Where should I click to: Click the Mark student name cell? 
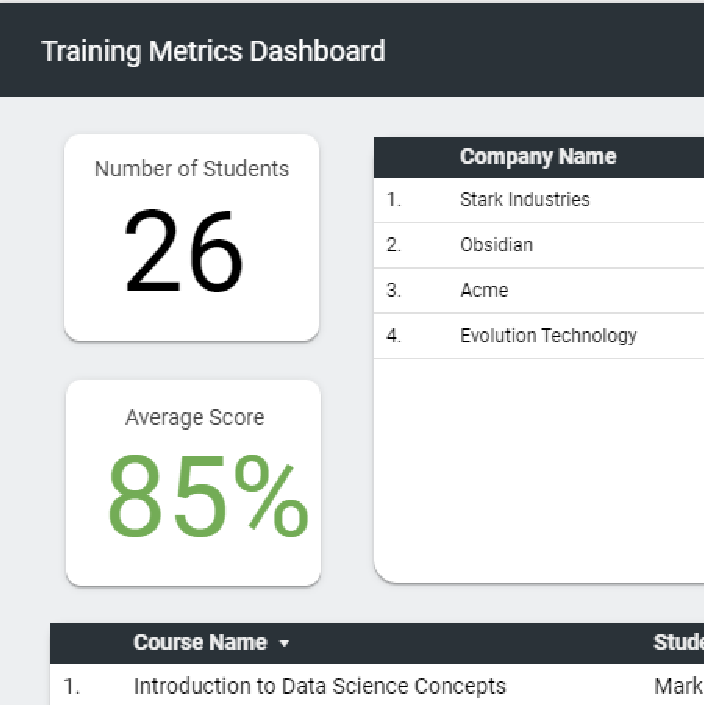click(678, 687)
